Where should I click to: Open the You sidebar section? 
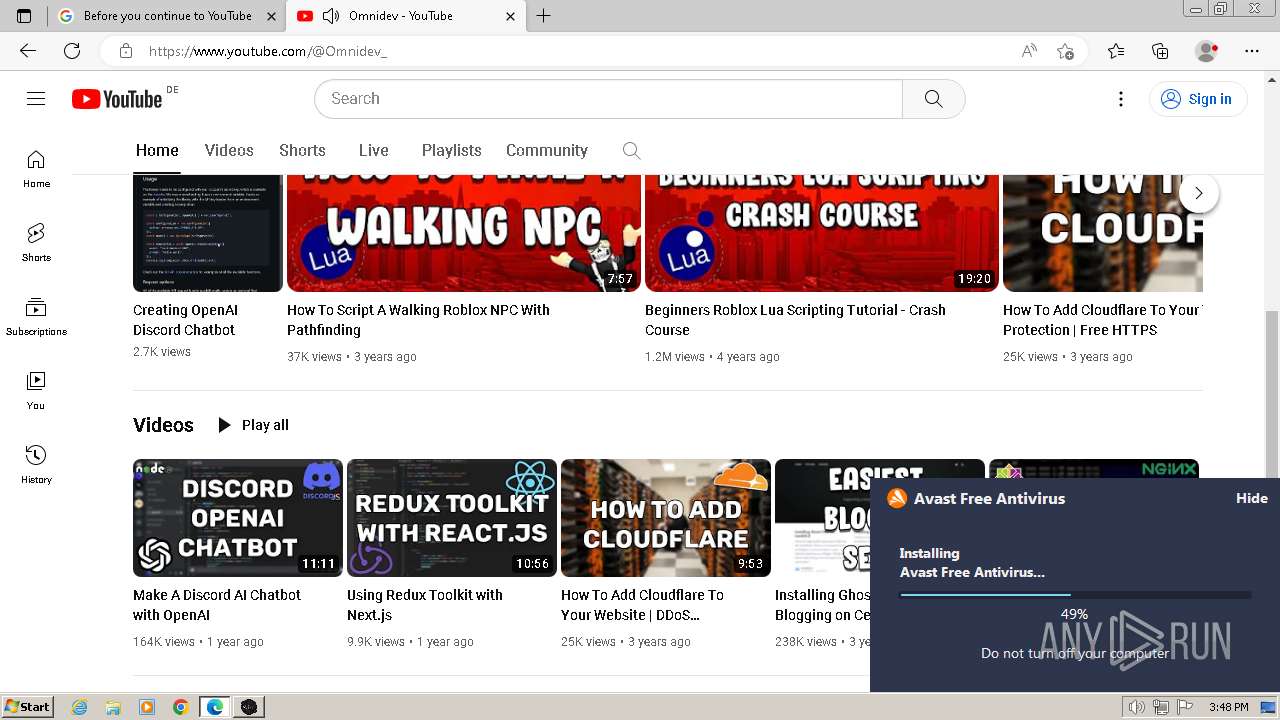tap(36, 391)
